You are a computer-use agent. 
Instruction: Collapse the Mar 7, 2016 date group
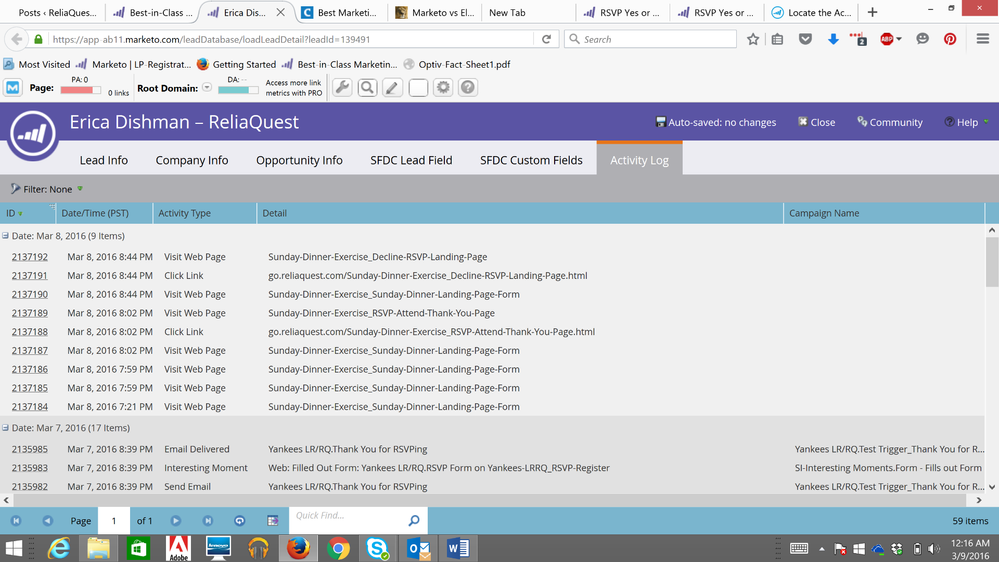point(5,428)
